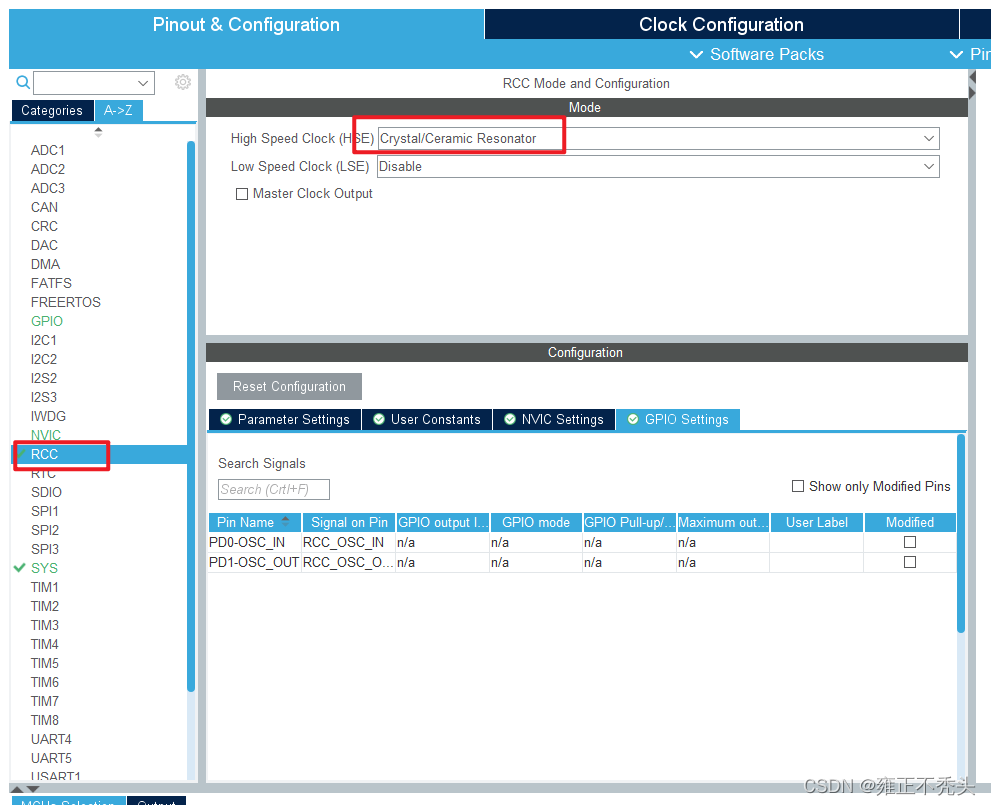Screen dimensions: 991x805
Task: Click the Search Signals input field
Action: [x=274, y=489]
